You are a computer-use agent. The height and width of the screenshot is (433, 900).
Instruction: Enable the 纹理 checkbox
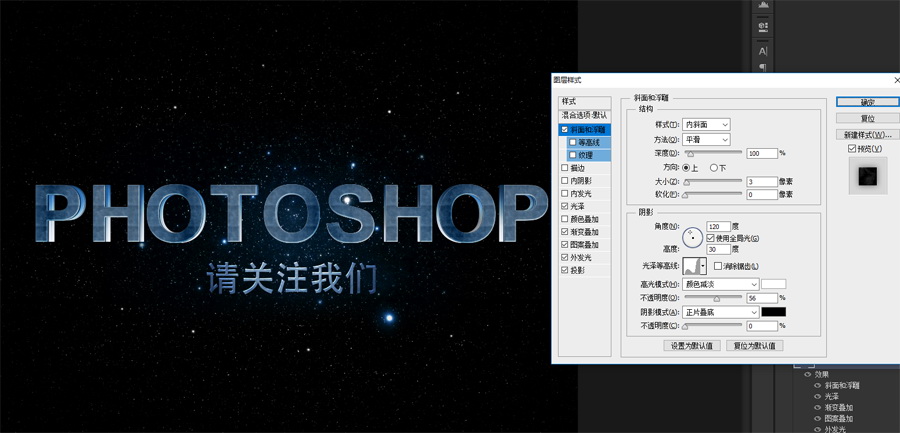pyautogui.click(x=573, y=155)
